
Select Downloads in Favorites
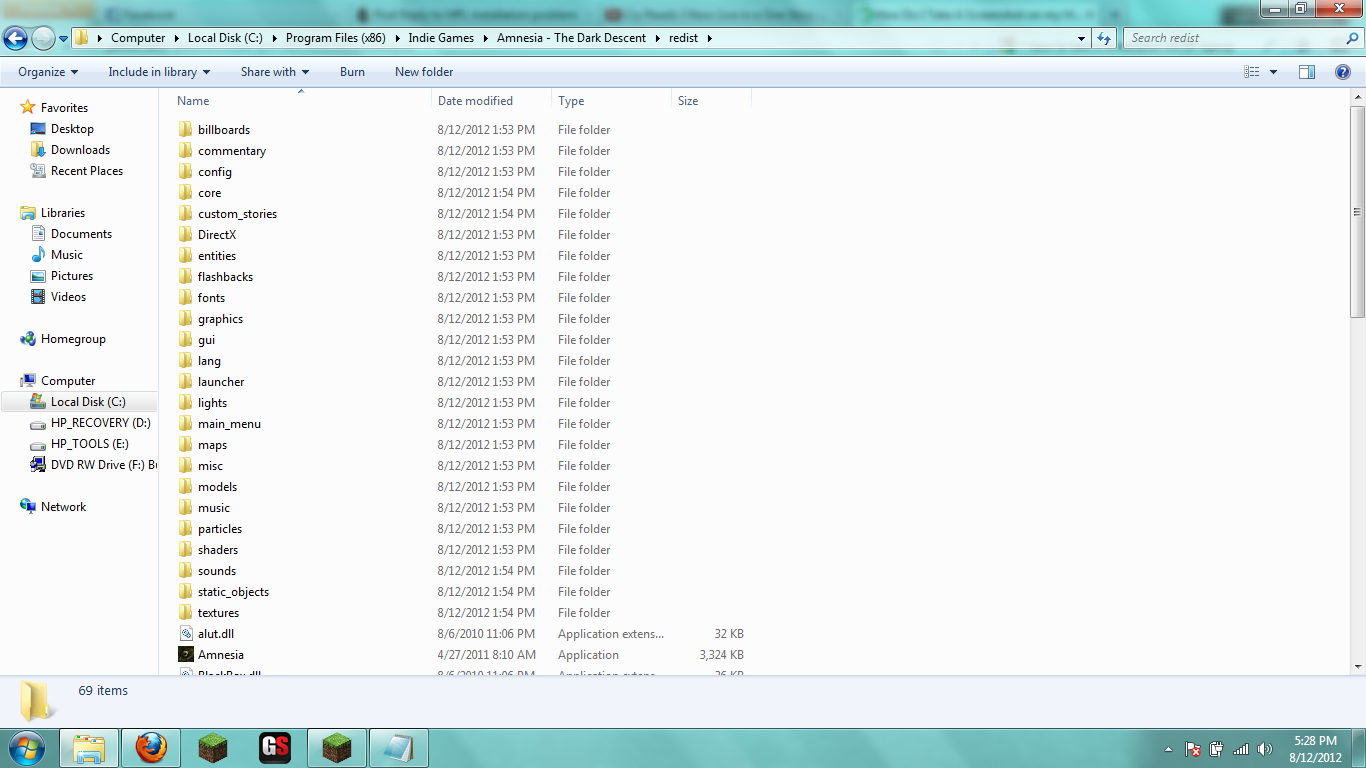click(80, 150)
